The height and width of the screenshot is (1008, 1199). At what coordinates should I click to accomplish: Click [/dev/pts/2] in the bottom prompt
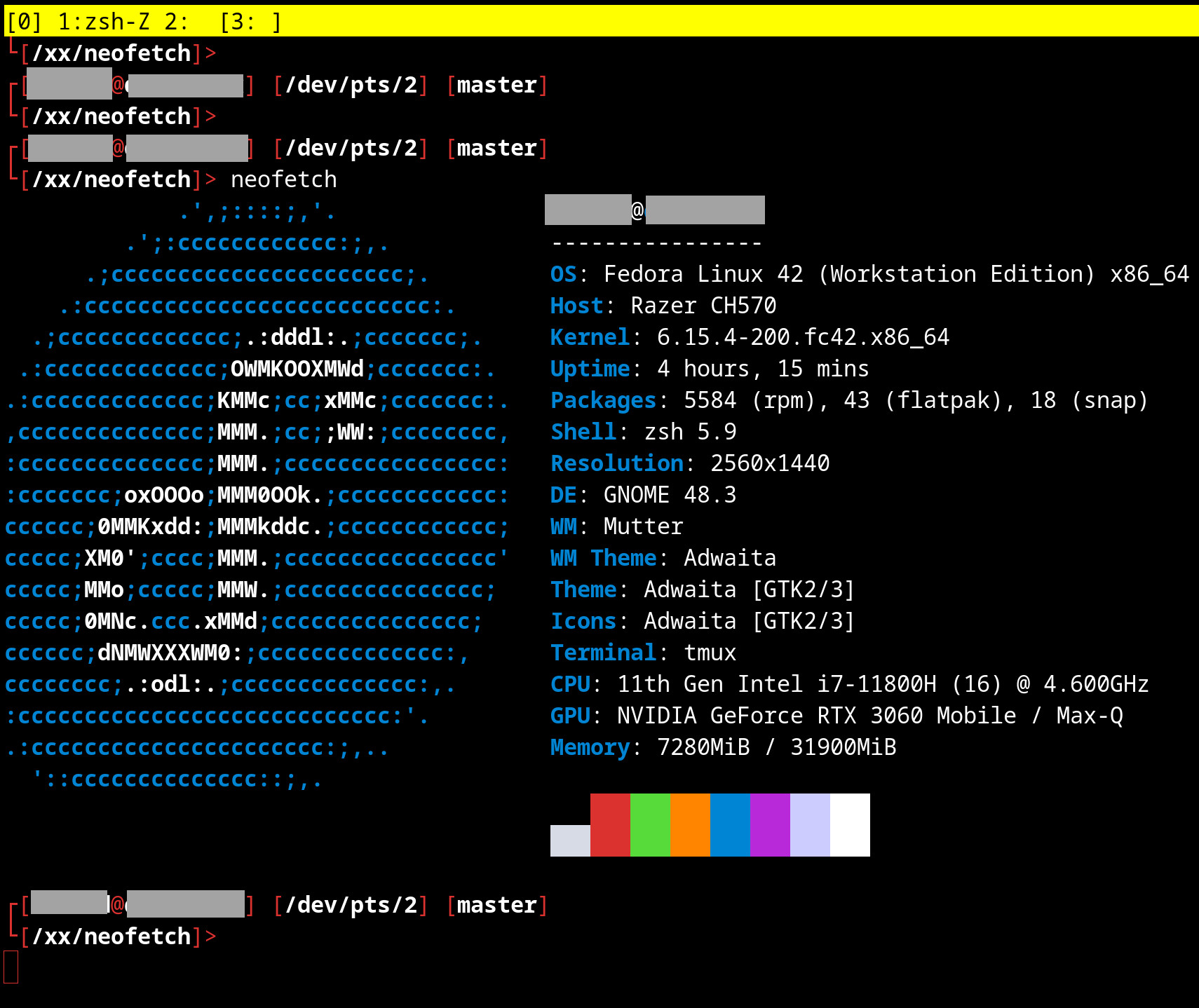[x=351, y=905]
